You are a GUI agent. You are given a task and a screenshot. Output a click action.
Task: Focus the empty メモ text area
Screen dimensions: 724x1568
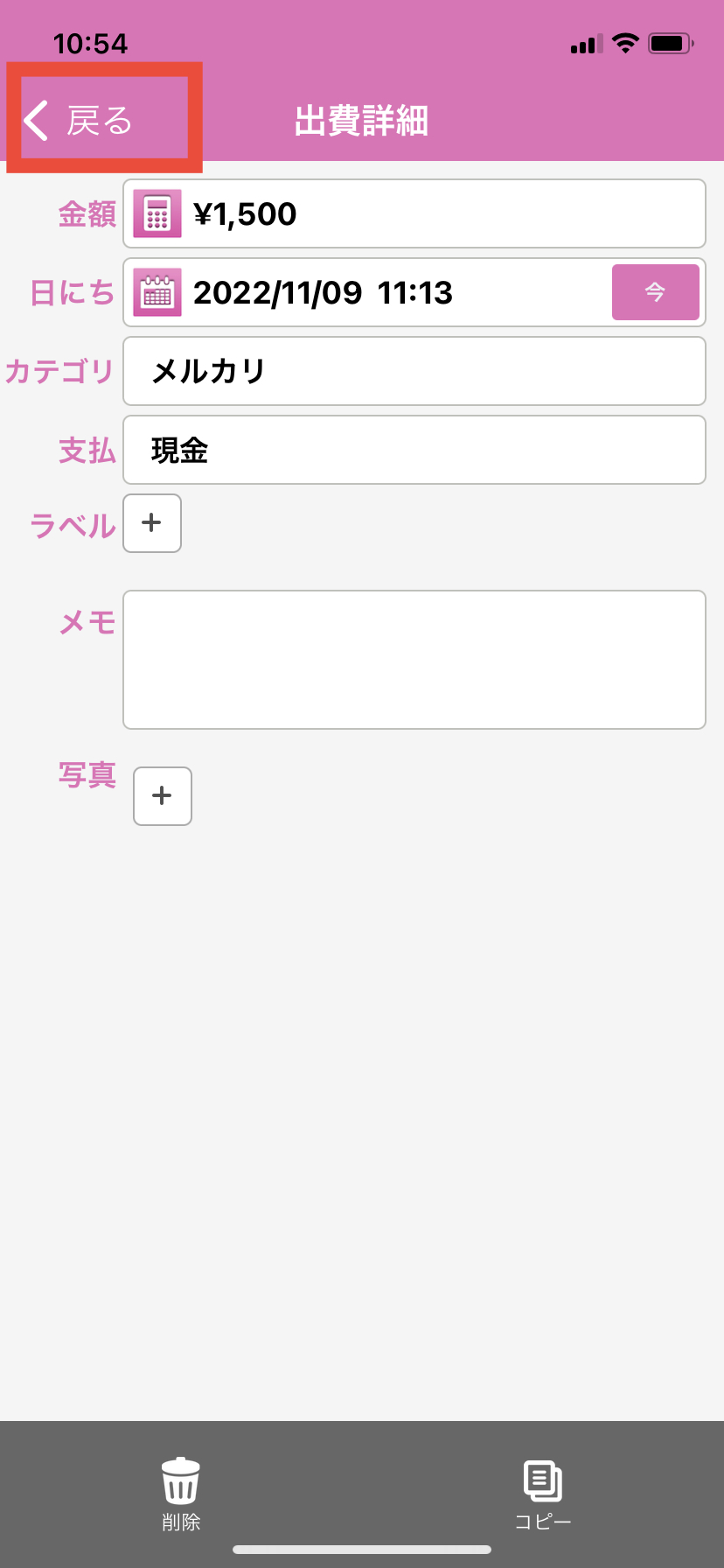(414, 660)
